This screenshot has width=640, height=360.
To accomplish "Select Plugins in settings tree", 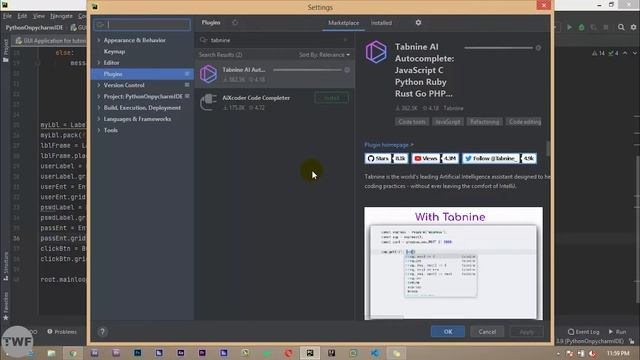I will pyautogui.click(x=142, y=74).
